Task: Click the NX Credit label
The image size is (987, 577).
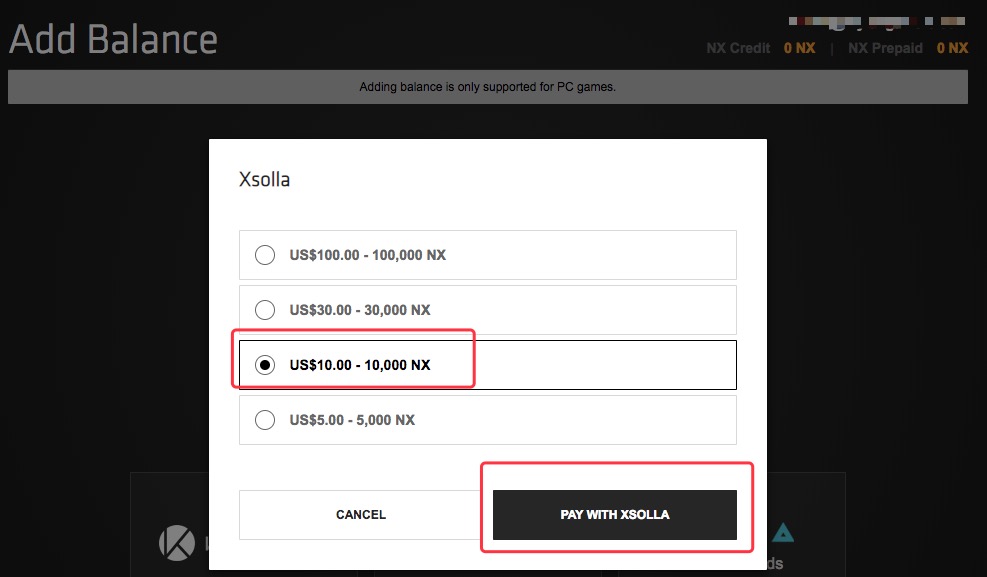Action: [x=738, y=48]
